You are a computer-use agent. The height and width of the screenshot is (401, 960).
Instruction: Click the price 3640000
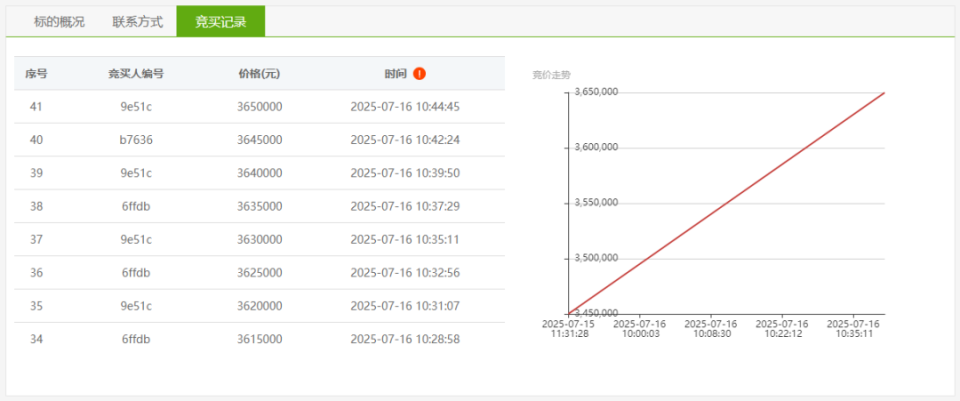[x=260, y=173]
